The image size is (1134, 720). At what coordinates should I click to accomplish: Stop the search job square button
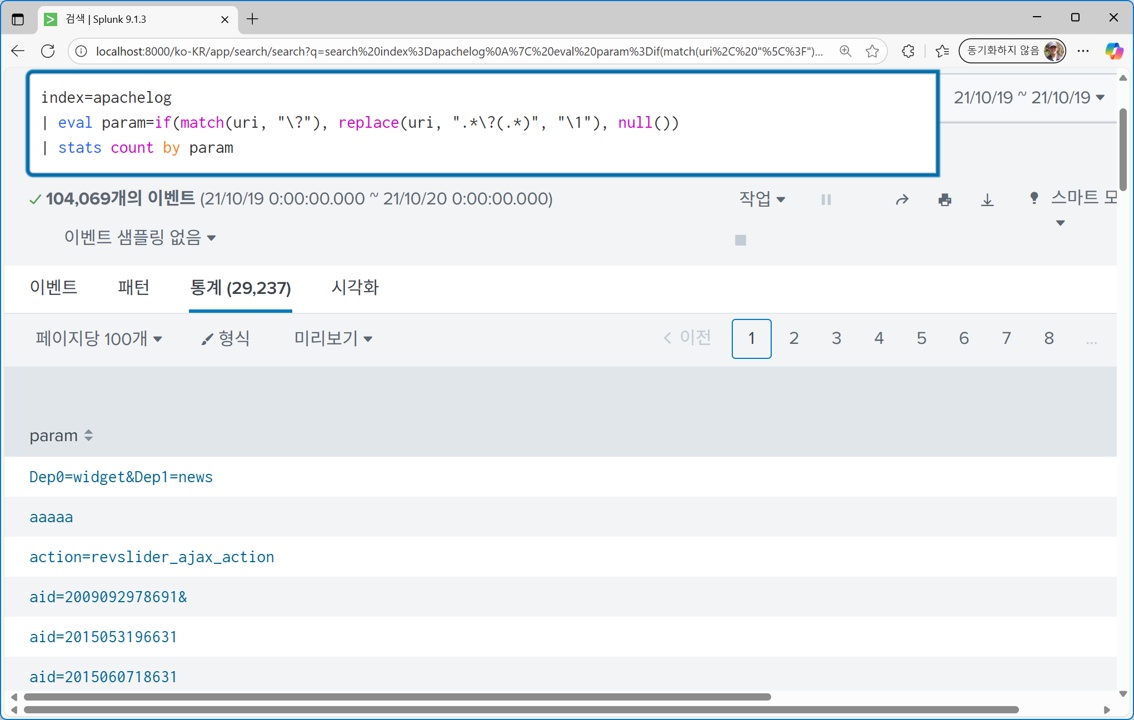click(x=740, y=240)
